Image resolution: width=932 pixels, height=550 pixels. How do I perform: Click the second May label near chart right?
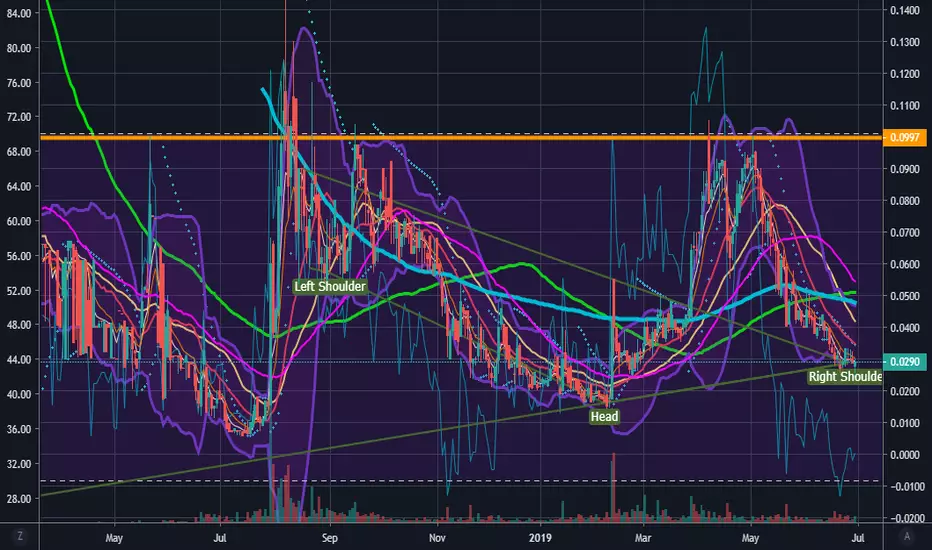click(x=750, y=538)
